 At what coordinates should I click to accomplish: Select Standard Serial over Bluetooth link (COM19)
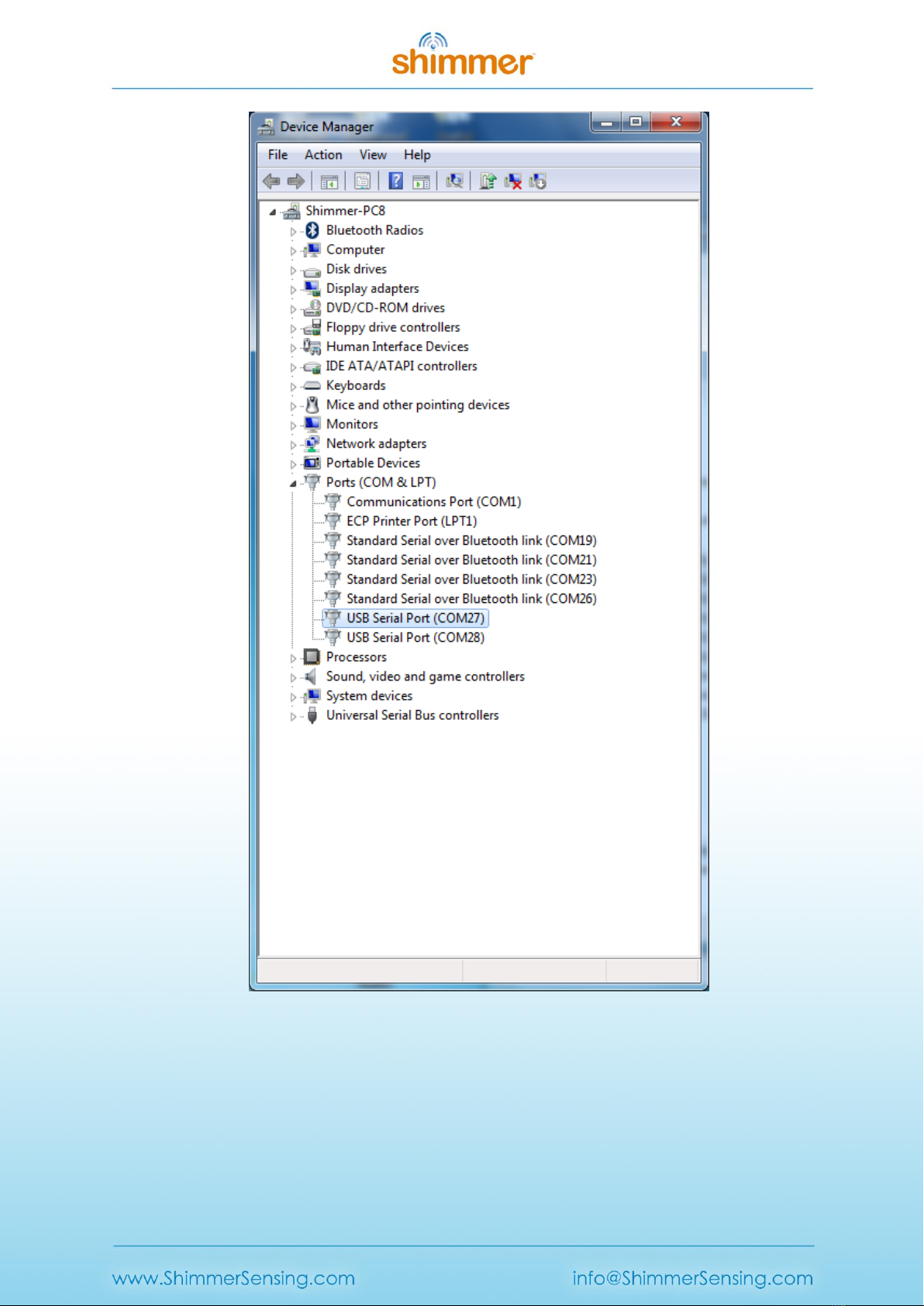click(471, 540)
